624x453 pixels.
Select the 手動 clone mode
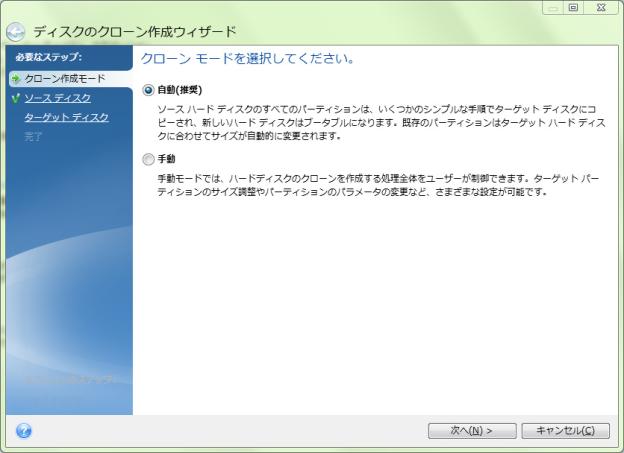point(148,159)
